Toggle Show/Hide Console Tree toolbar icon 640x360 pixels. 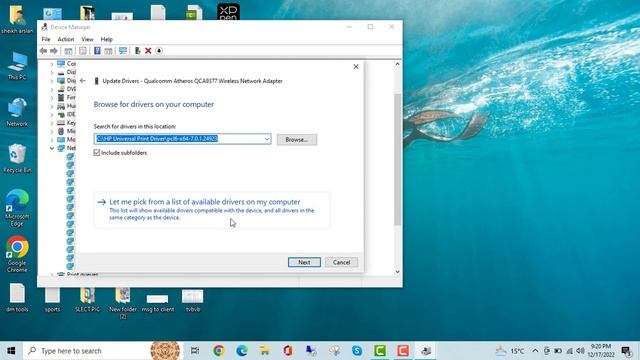click(68, 51)
